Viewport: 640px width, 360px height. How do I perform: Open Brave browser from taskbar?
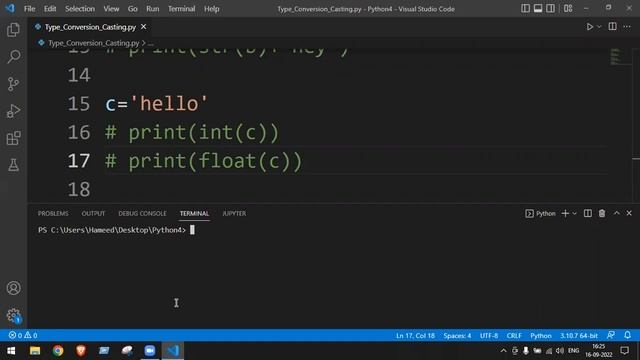tap(81, 351)
